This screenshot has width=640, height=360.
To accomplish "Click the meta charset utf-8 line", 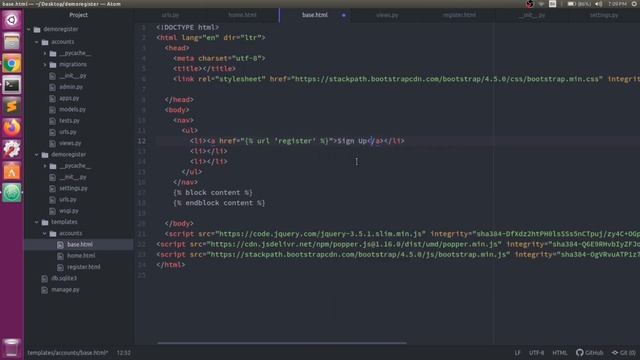I will click(219, 58).
